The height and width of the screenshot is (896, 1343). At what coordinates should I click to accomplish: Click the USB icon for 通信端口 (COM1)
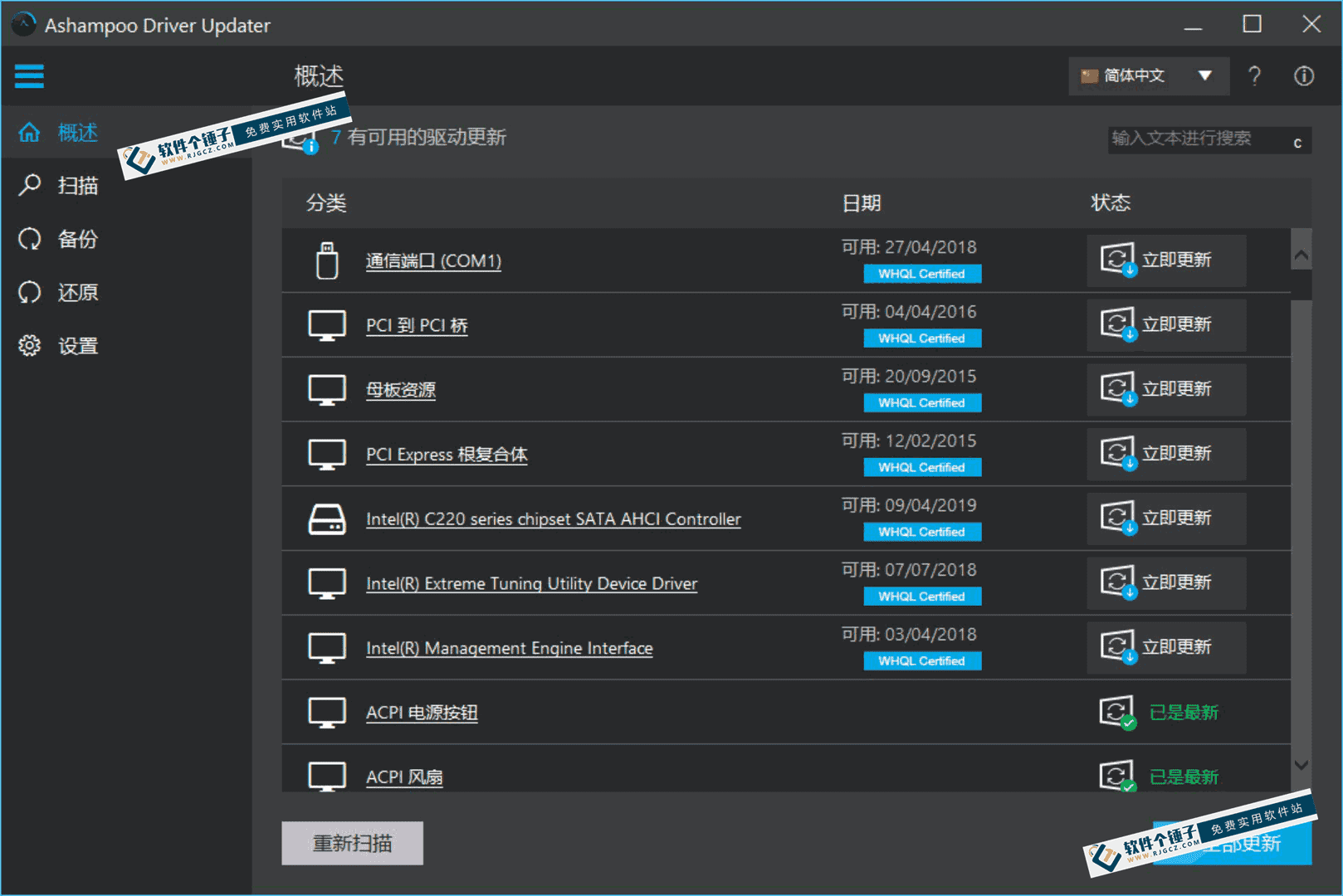tap(327, 261)
